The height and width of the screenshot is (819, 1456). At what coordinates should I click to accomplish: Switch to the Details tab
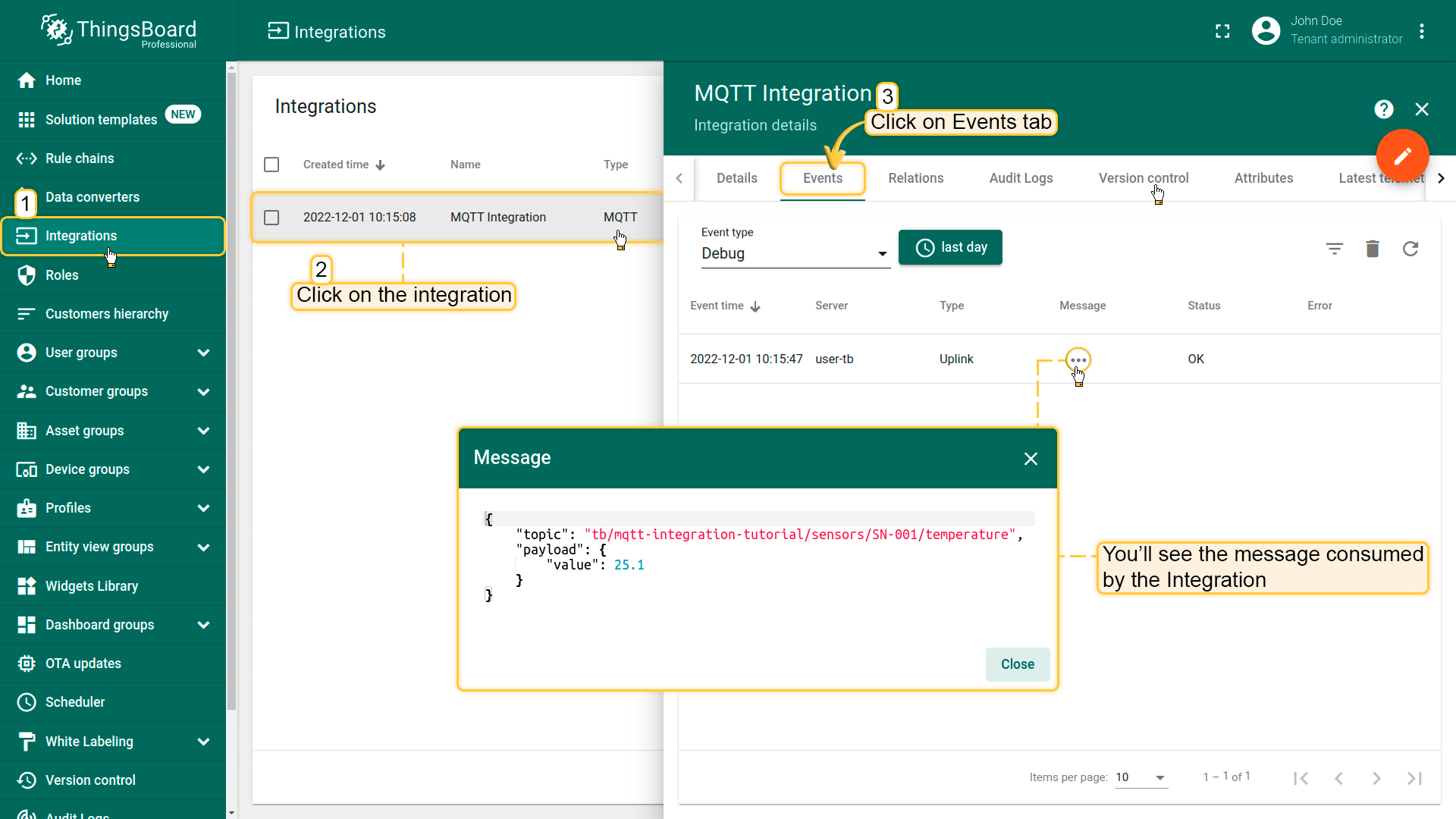point(736,178)
